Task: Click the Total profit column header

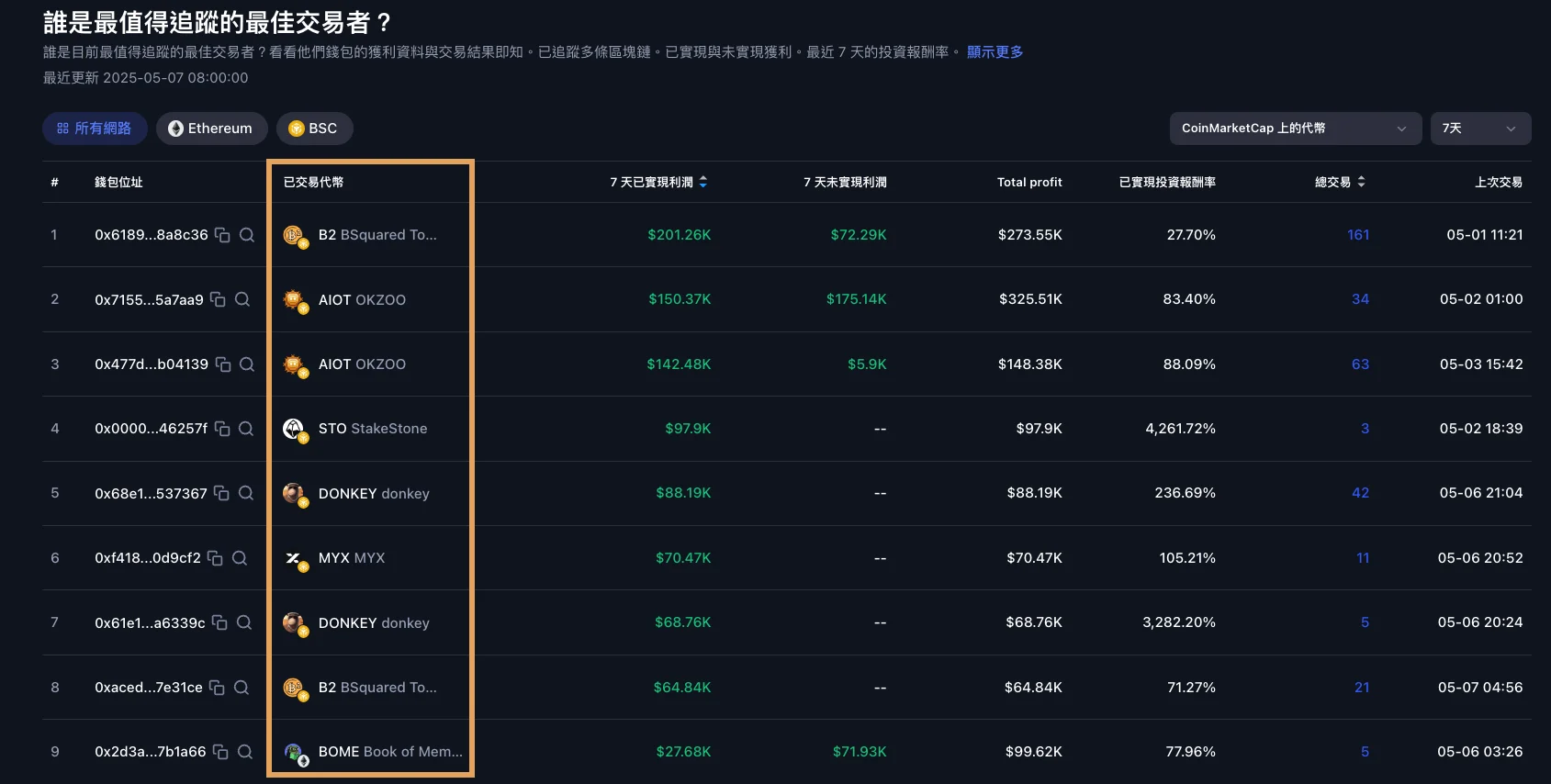Action: click(x=1029, y=183)
